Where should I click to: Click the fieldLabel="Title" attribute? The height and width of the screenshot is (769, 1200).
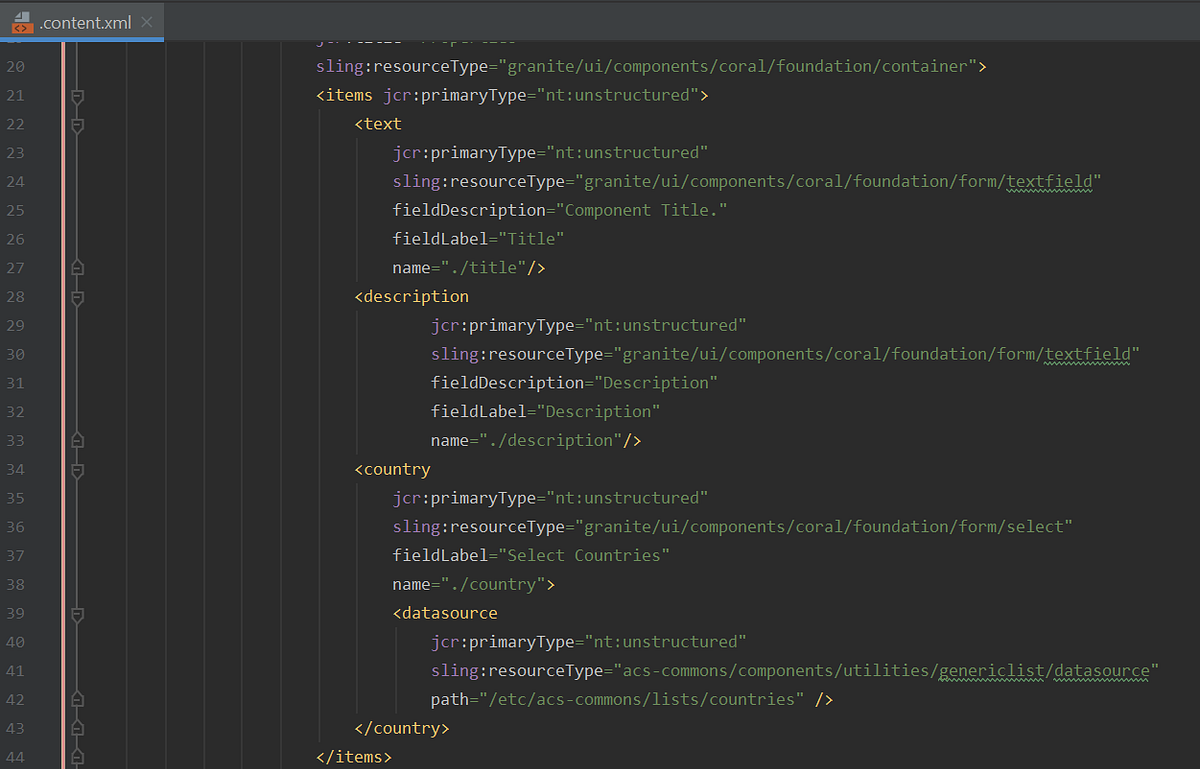[479, 239]
